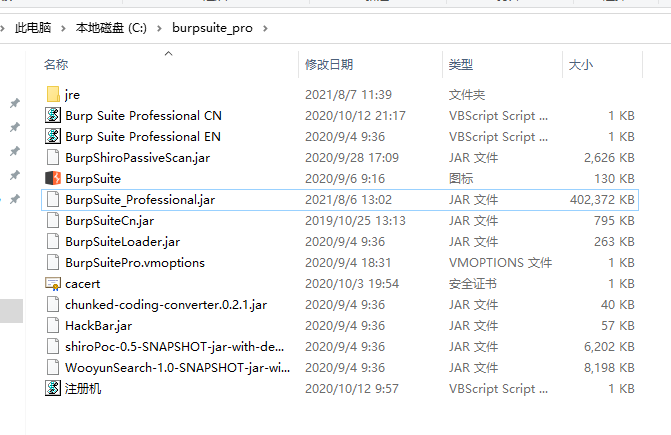Expand the chevron after 此电脑 in address bar

[63, 28]
